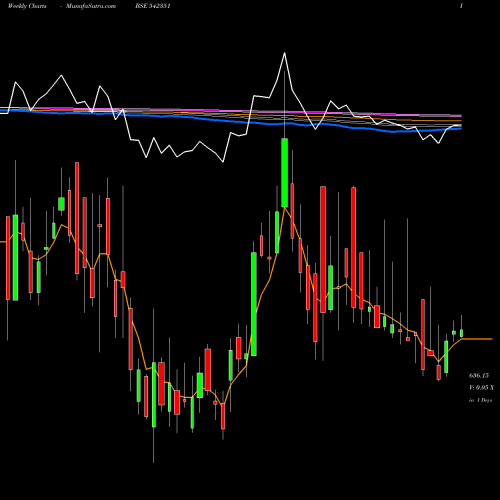This screenshot has height=500, width=500.
Task: Click the 'V: 0.95 X' volume text
Action: click(x=481, y=388)
